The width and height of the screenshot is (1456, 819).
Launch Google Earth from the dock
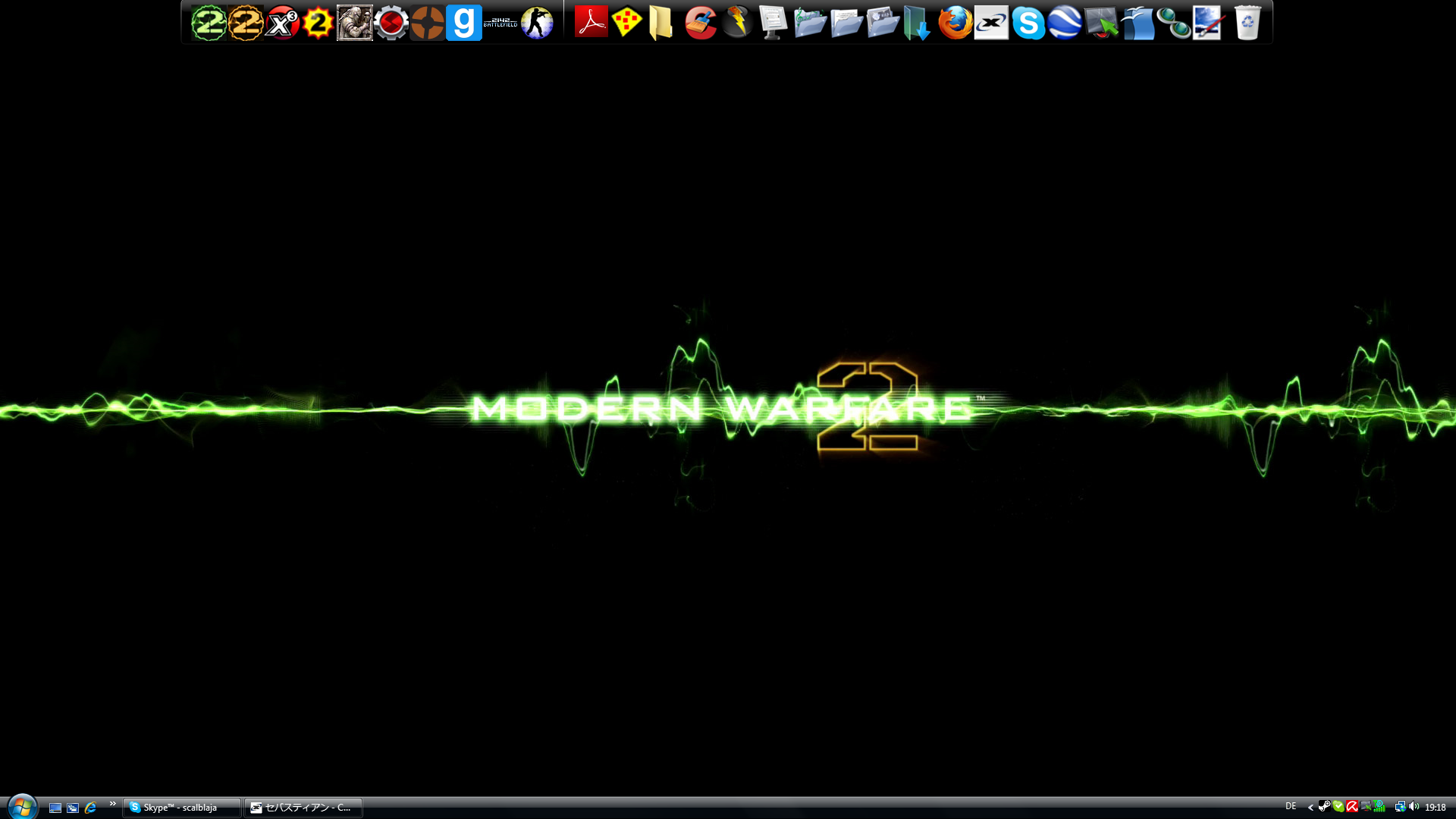(x=1065, y=23)
